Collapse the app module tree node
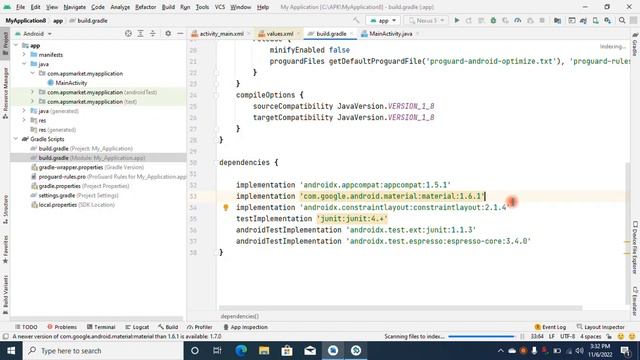The width and height of the screenshot is (640, 360). (16, 45)
